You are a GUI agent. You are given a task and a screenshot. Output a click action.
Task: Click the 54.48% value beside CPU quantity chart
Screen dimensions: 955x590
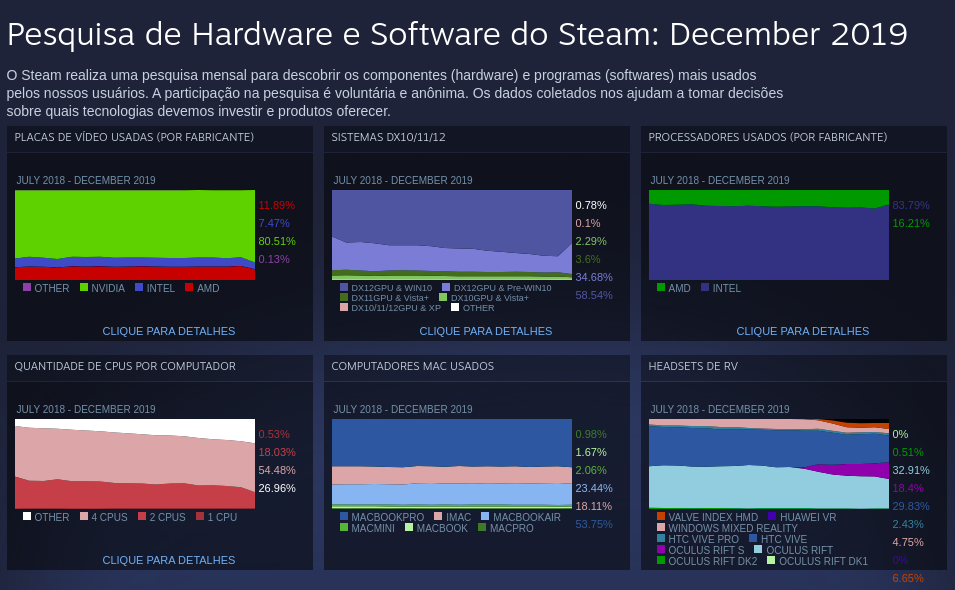click(x=277, y=470)
